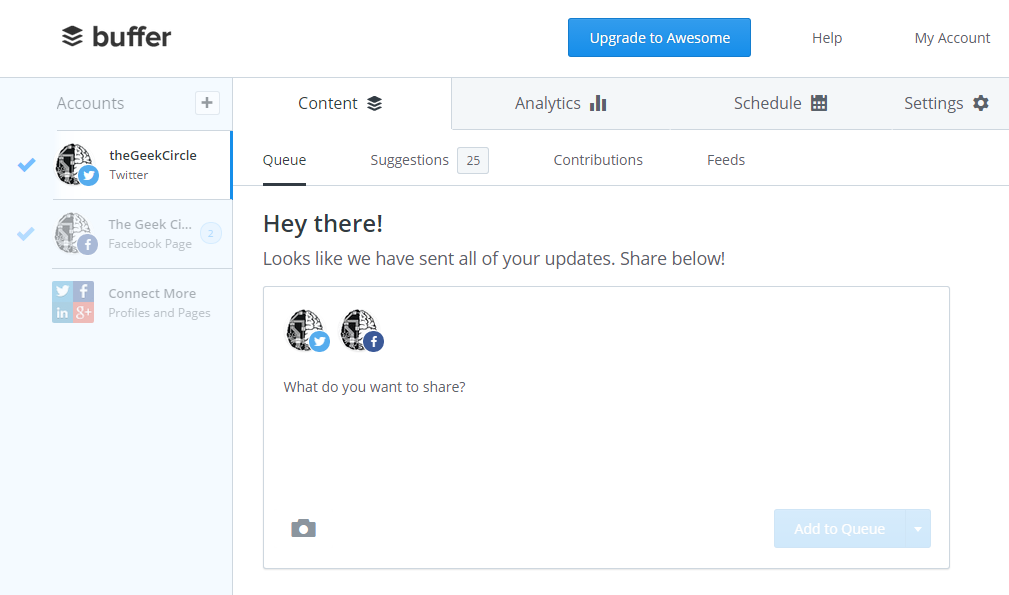Click the Buffer logo

click(x=116, y=37)
